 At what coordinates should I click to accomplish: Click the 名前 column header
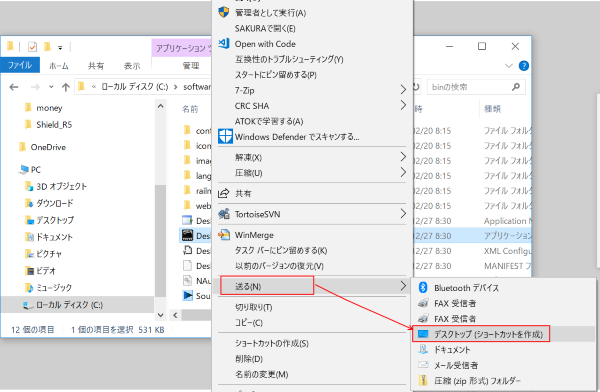tap(190, 109)
